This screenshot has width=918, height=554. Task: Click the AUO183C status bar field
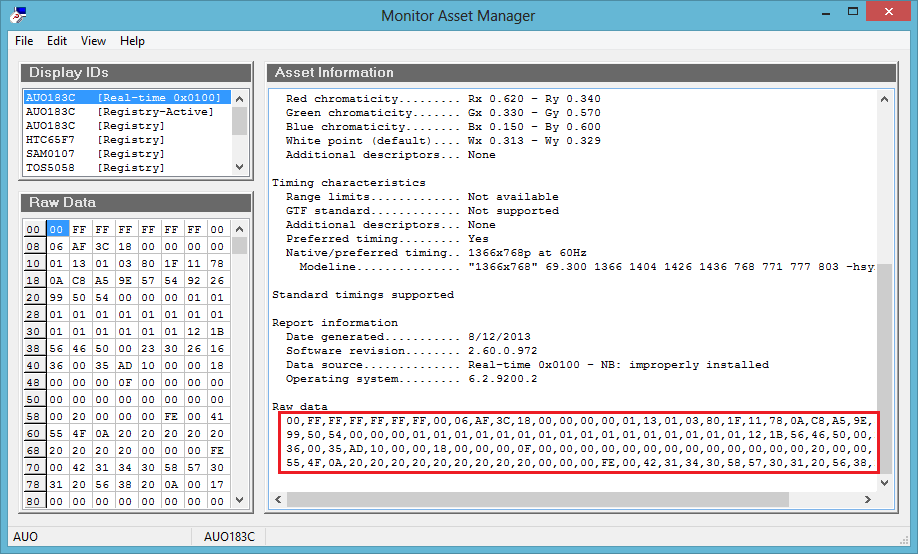[x=229, y=536]
